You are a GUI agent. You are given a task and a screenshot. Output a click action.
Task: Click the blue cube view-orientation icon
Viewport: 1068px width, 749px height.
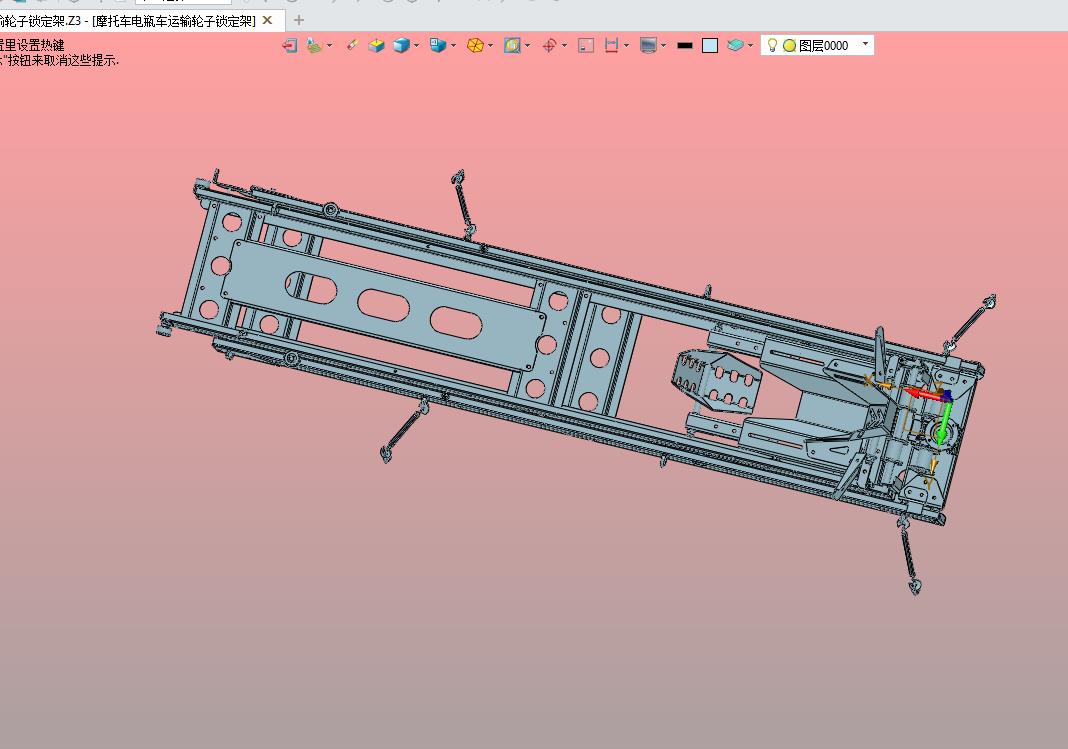pyautogui.click(x=437, y=46)
